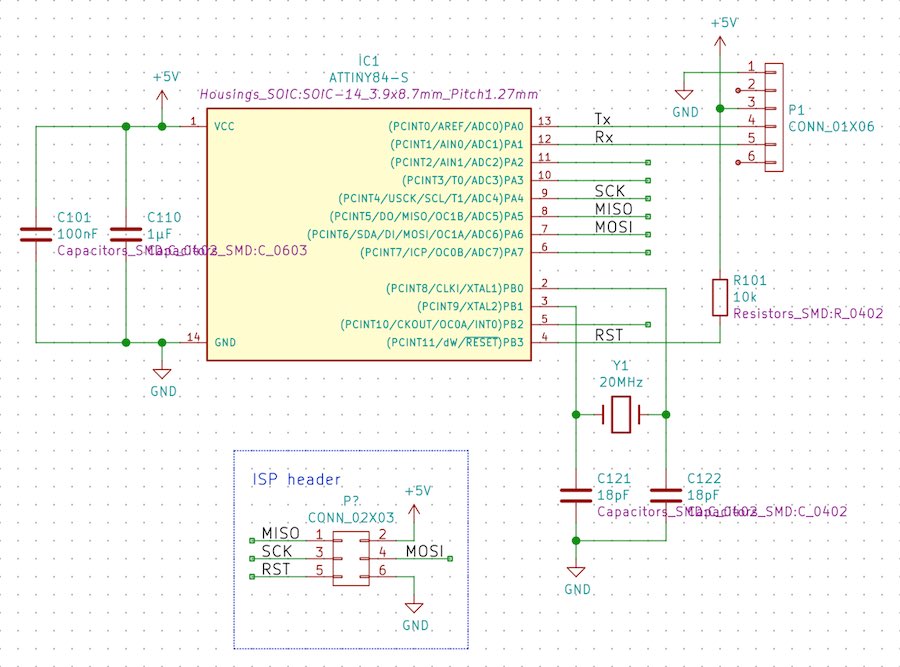
Task: Select the Rx net label
Action: point(604,137)
